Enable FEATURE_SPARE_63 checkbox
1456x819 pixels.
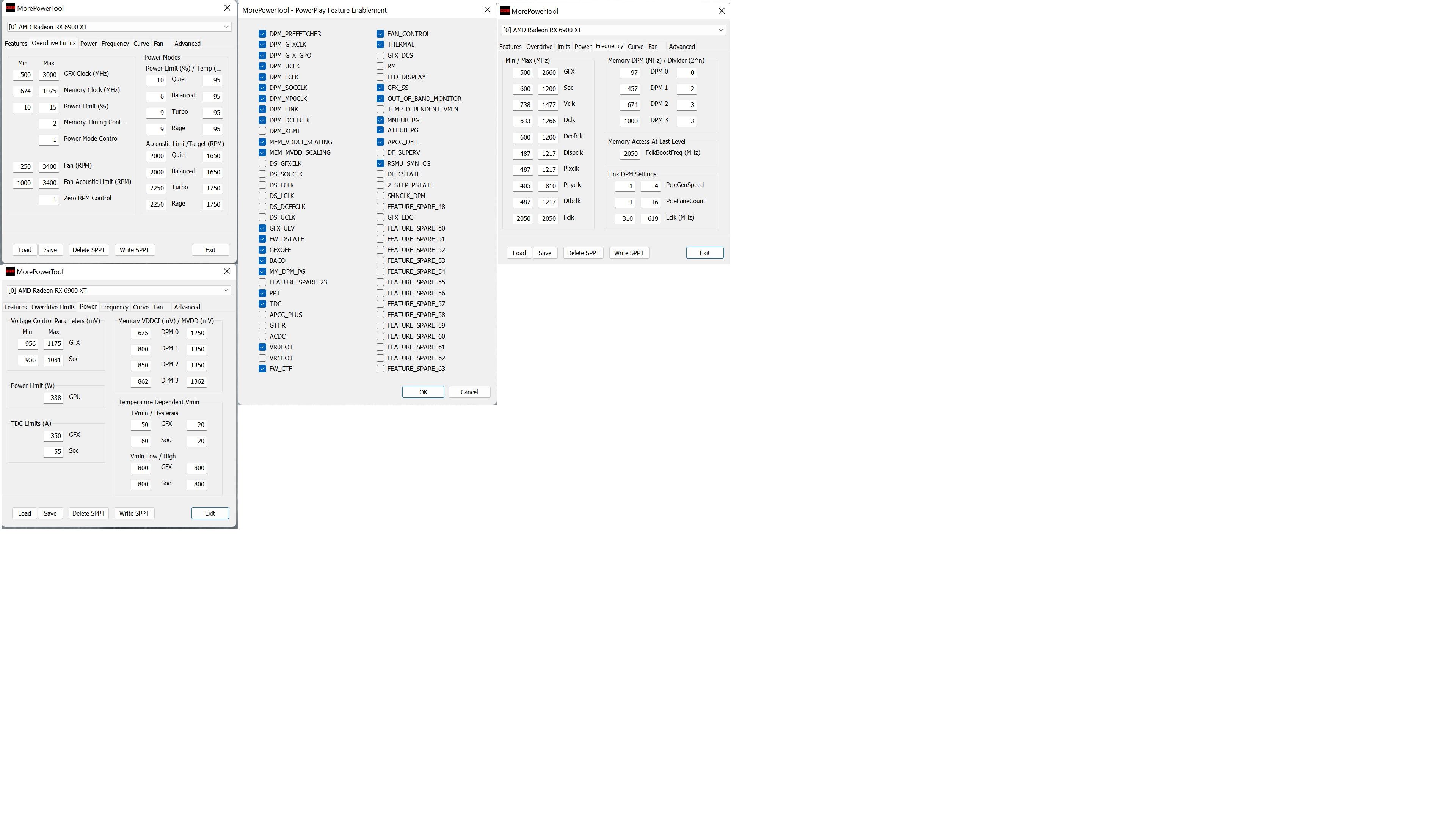point(380,369)
